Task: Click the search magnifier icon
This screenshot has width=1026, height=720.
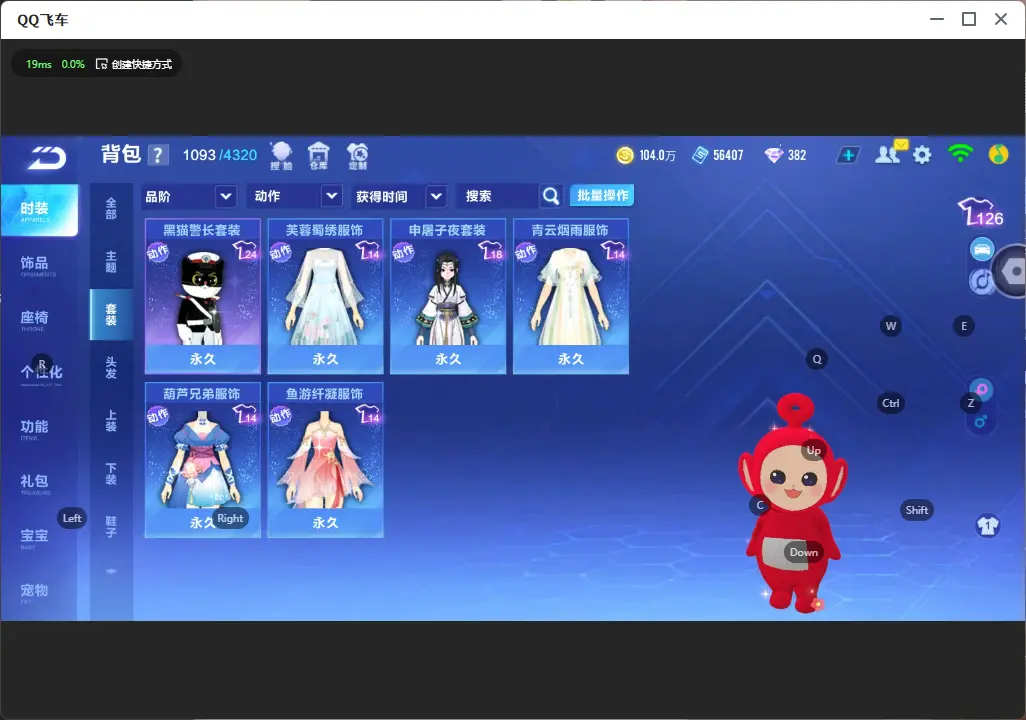Action: pos(551,196)
